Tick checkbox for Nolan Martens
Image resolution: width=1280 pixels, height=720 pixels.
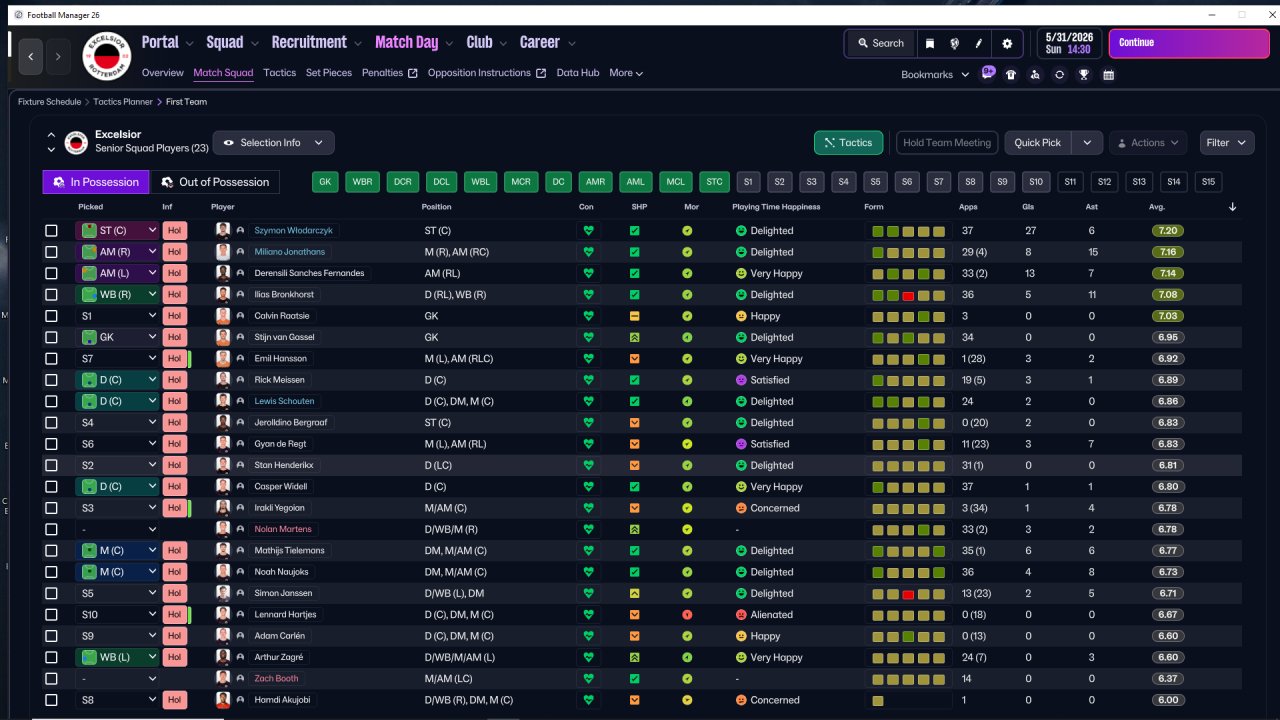pos(51,529)
